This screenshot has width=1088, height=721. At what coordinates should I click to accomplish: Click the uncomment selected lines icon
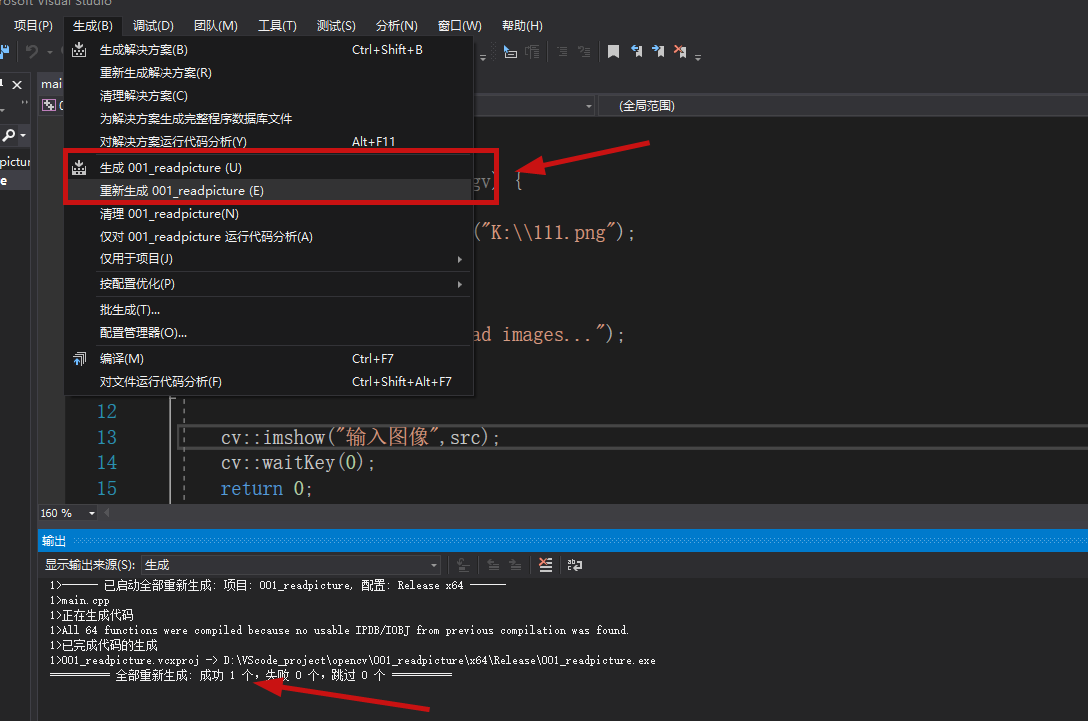[584, 51]
